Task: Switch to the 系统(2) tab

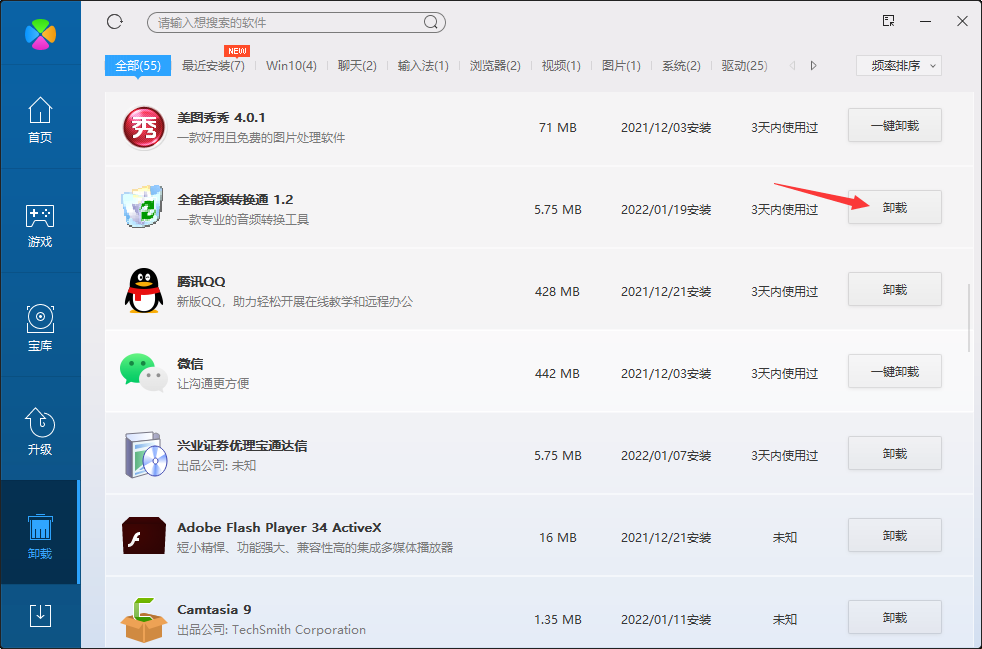Action: 681,66
